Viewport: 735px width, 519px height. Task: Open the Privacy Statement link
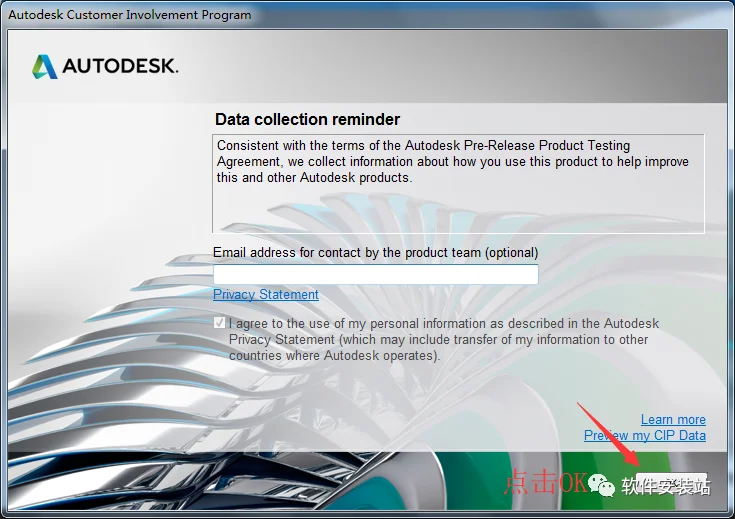click(266, 294)
